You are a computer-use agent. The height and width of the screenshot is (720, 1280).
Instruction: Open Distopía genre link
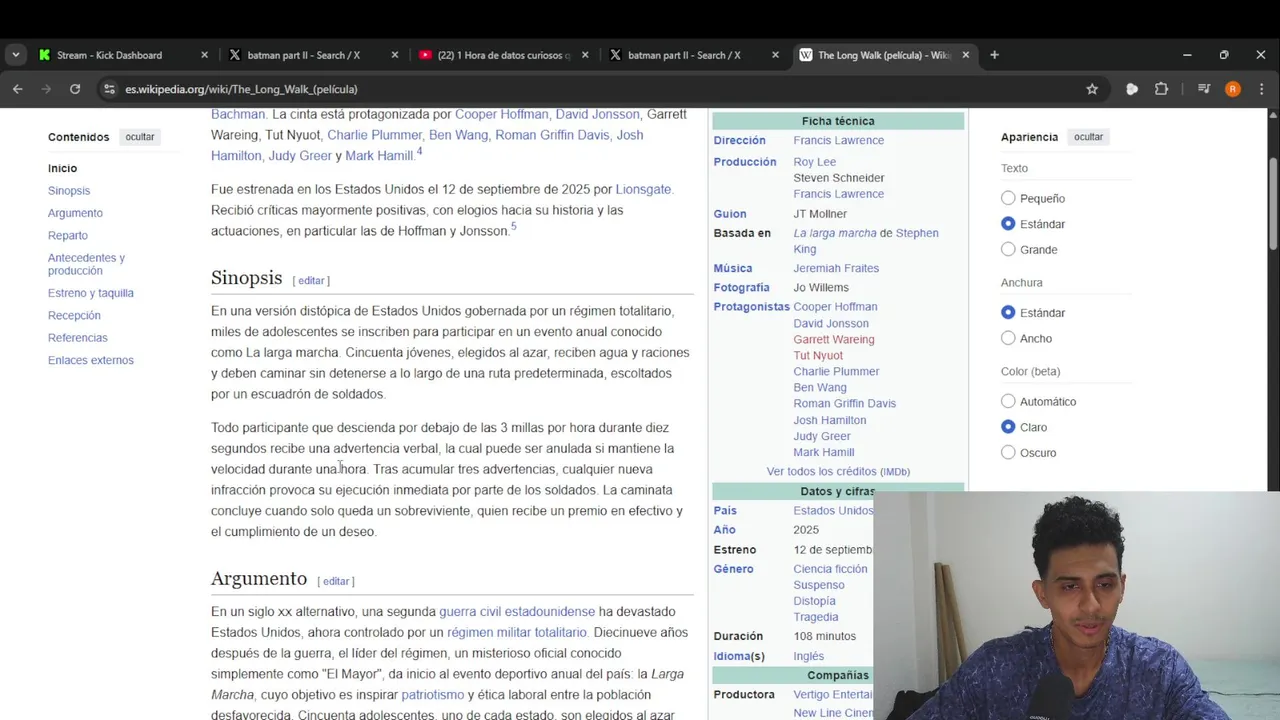click(x=814, y=601)
